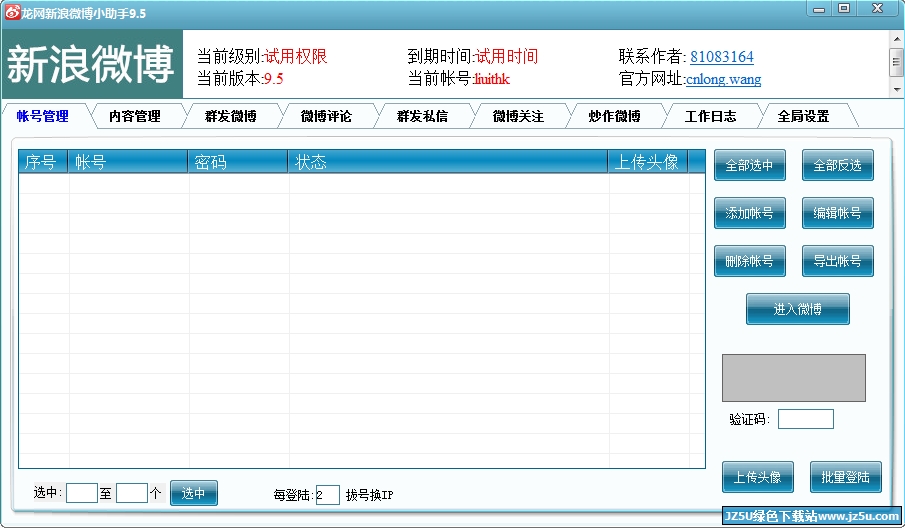Select the 群发私信 tab
This screenshot has width=905, height=528.
(422, 116)
